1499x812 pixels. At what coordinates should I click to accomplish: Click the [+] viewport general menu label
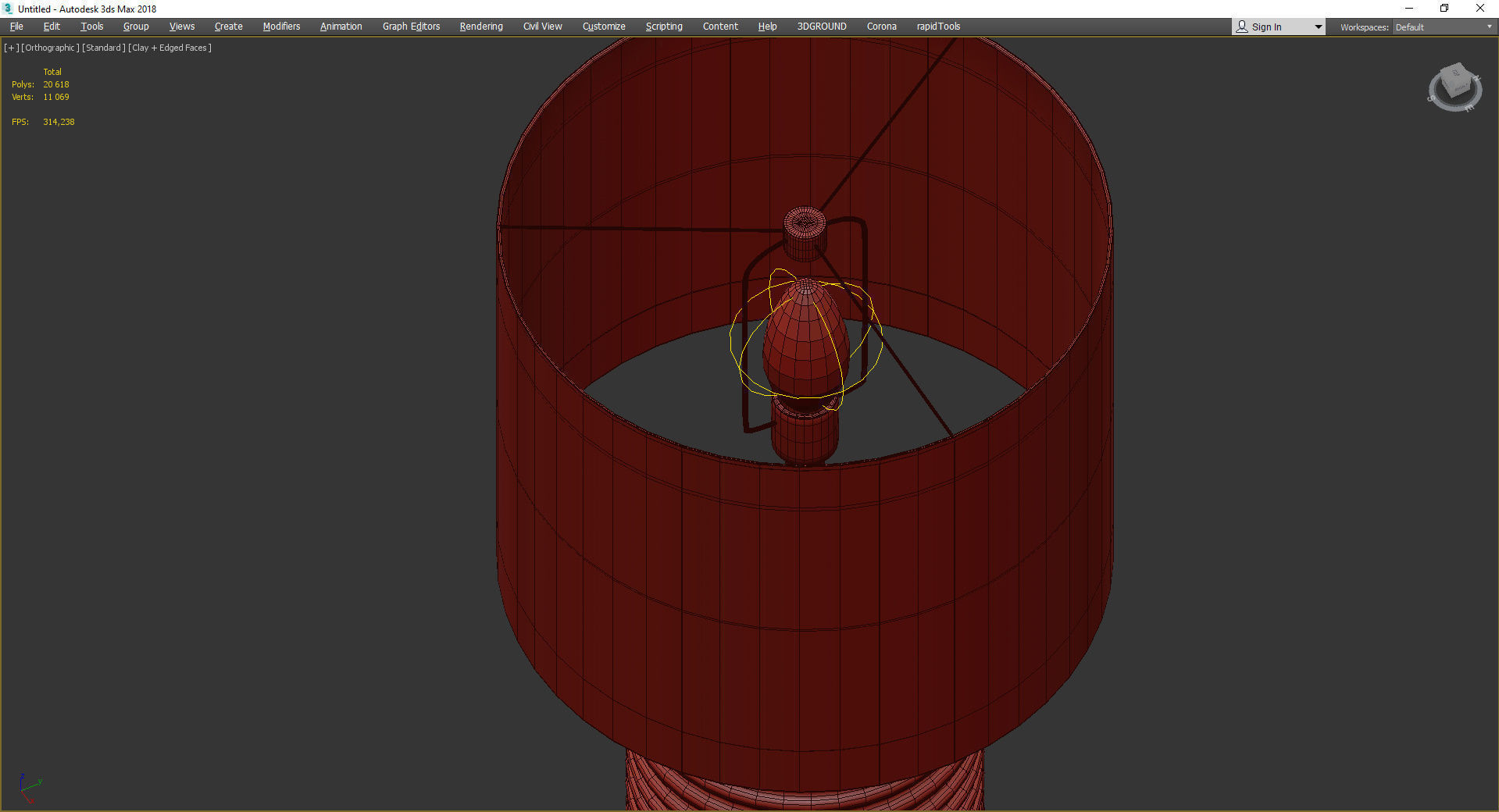point(12,48)
